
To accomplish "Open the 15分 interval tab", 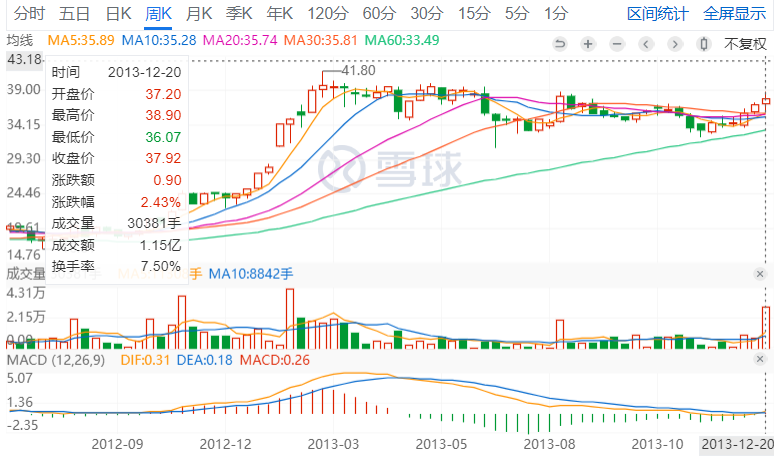I will point(474,13).
